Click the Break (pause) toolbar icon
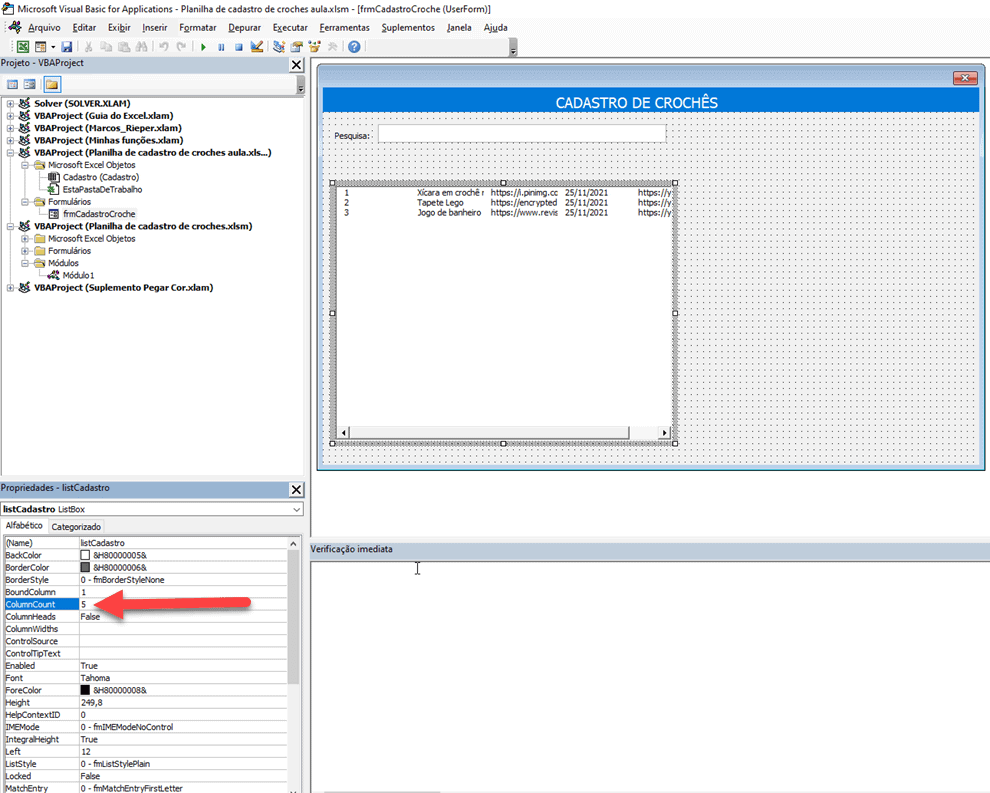This screenshot has height=793, width=990. click(221, 47)
